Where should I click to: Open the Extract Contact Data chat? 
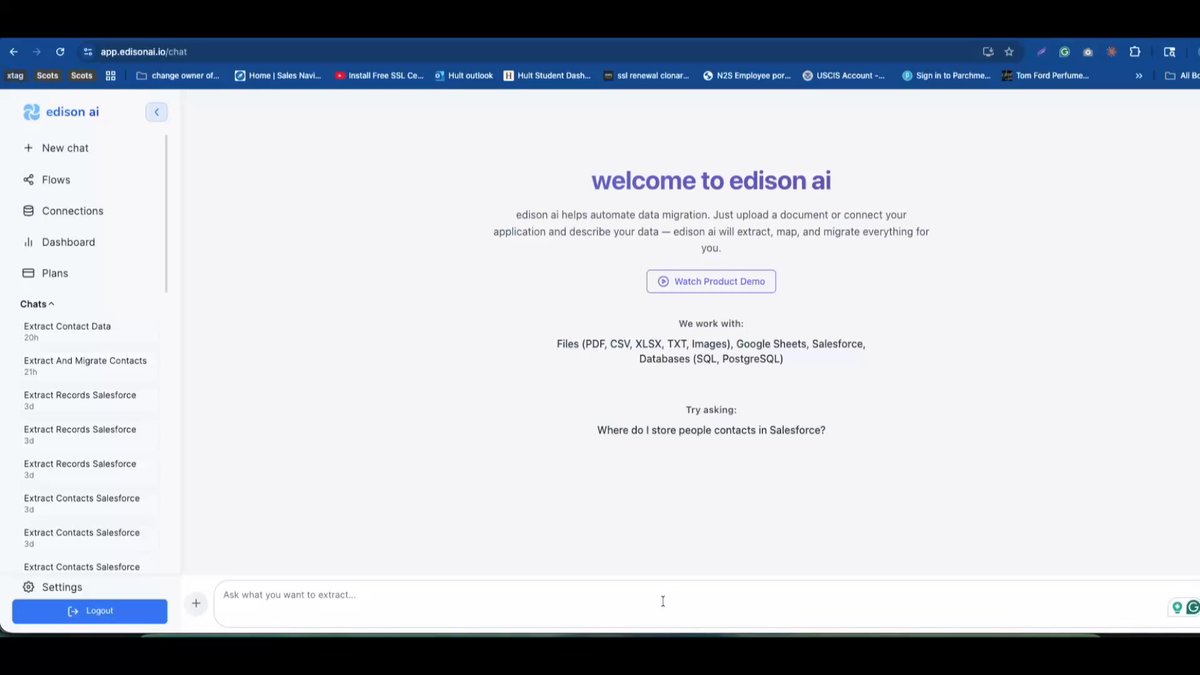coord(89,331)
